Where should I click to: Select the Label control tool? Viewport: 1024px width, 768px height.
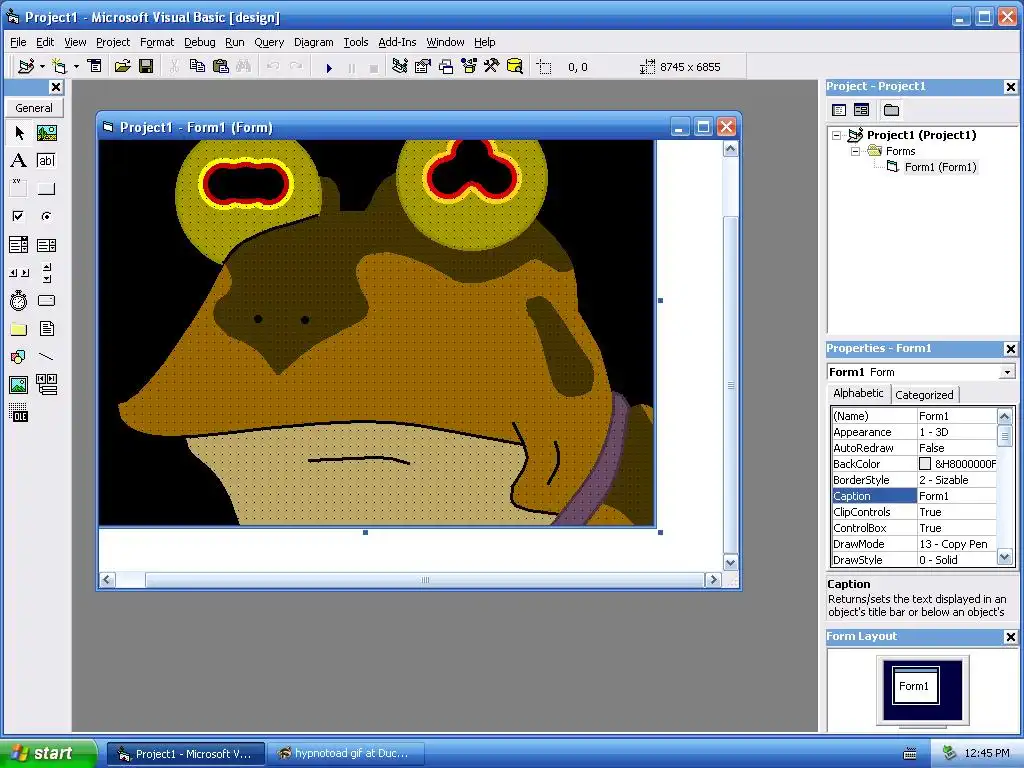(x=19, y=161)
